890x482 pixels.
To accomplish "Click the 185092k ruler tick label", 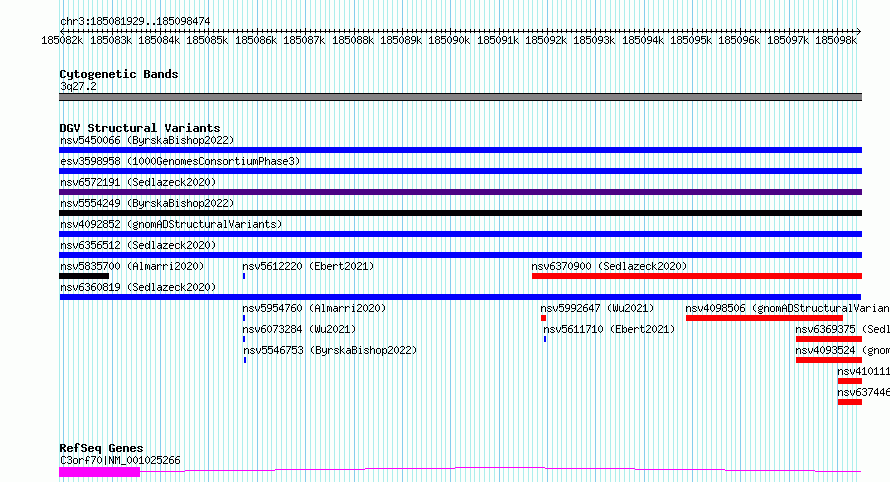I will pos(546,40).
